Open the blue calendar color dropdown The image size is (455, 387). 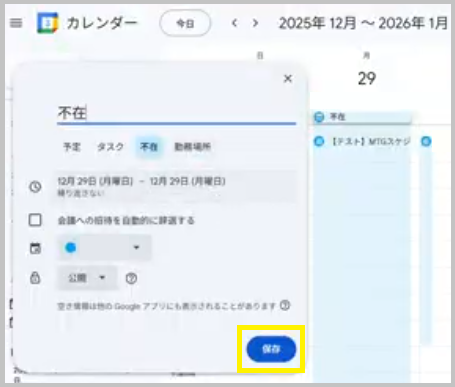[105, 248]
